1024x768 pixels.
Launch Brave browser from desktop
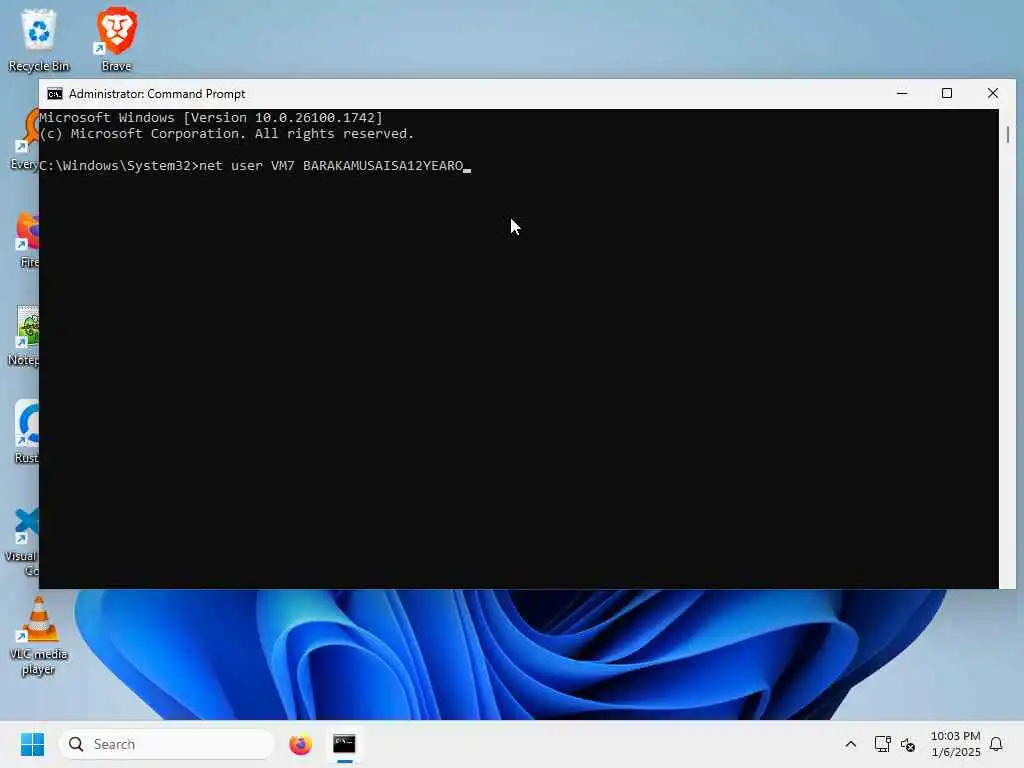tap(116, 40)
